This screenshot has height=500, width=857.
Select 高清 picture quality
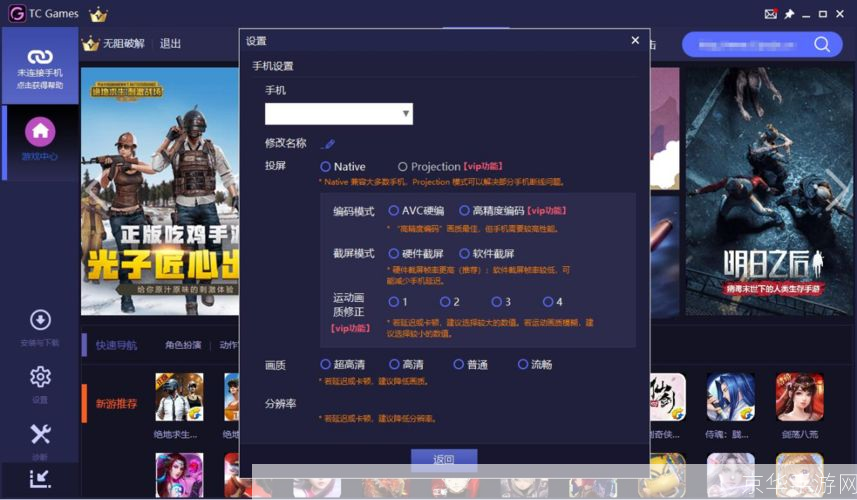point(394,364)
